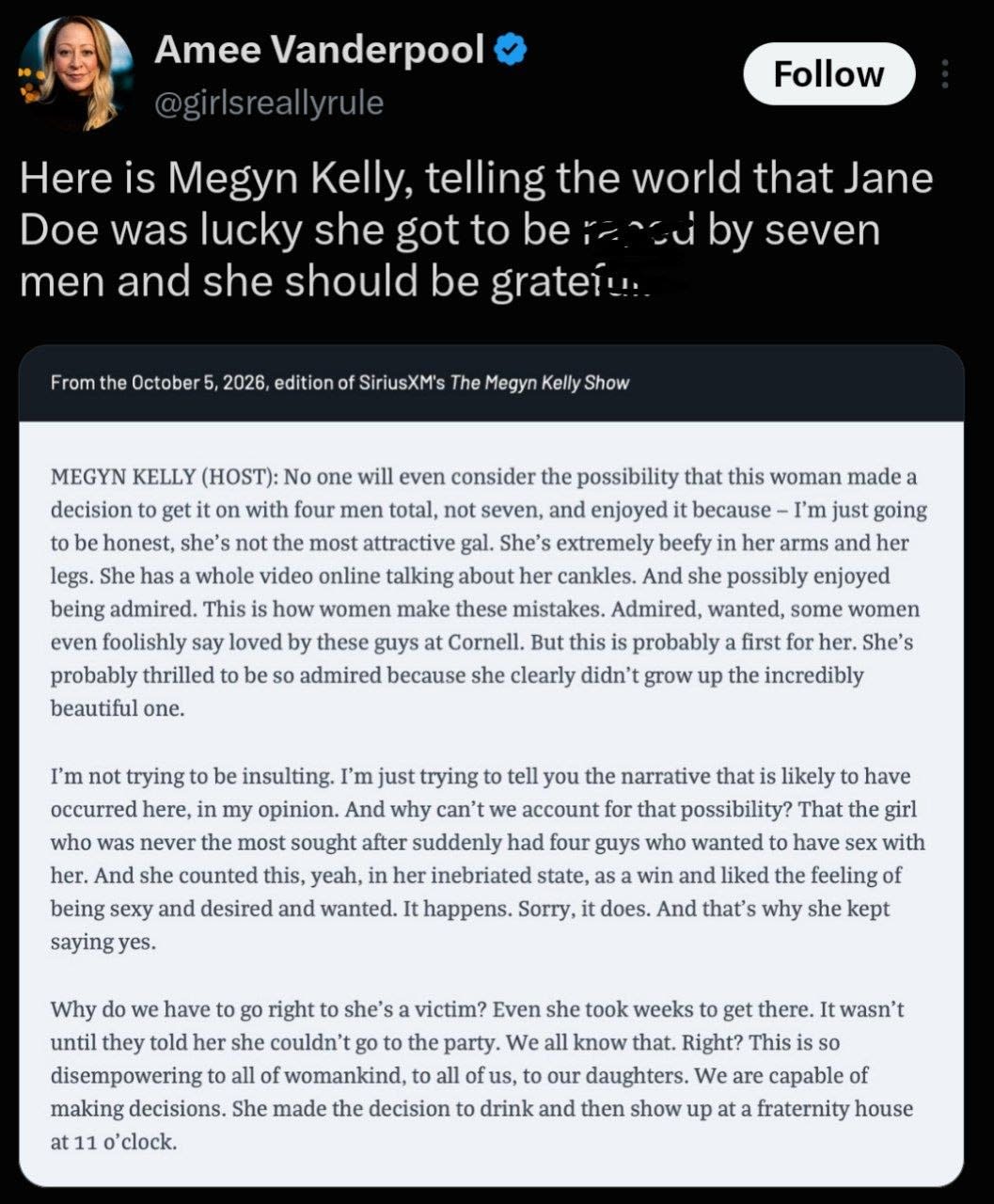Viewport: 994px width, 1204px height.
Task: Click 'saying yes.' ending the second paragraph
Action: pyautogui.click(x=103, y=942)
